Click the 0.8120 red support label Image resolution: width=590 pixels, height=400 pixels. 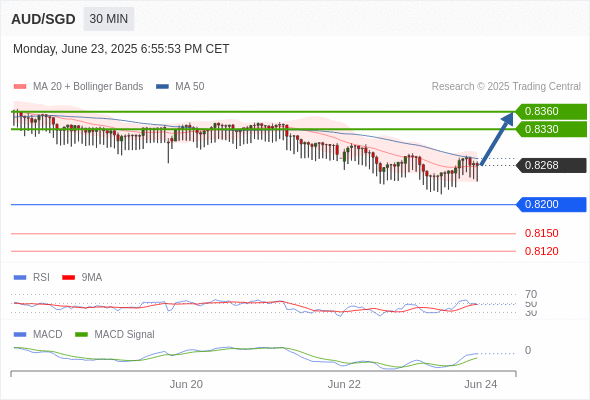point(541,251)
